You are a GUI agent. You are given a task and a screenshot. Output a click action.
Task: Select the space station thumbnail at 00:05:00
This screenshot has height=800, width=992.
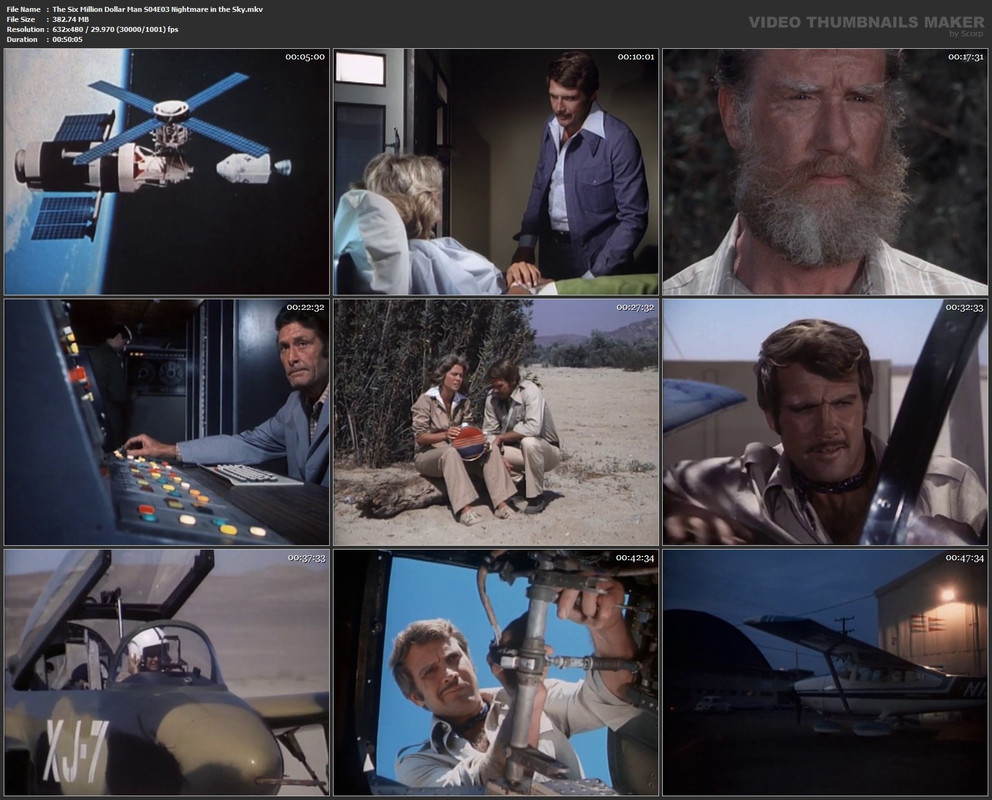click(166, 171)
